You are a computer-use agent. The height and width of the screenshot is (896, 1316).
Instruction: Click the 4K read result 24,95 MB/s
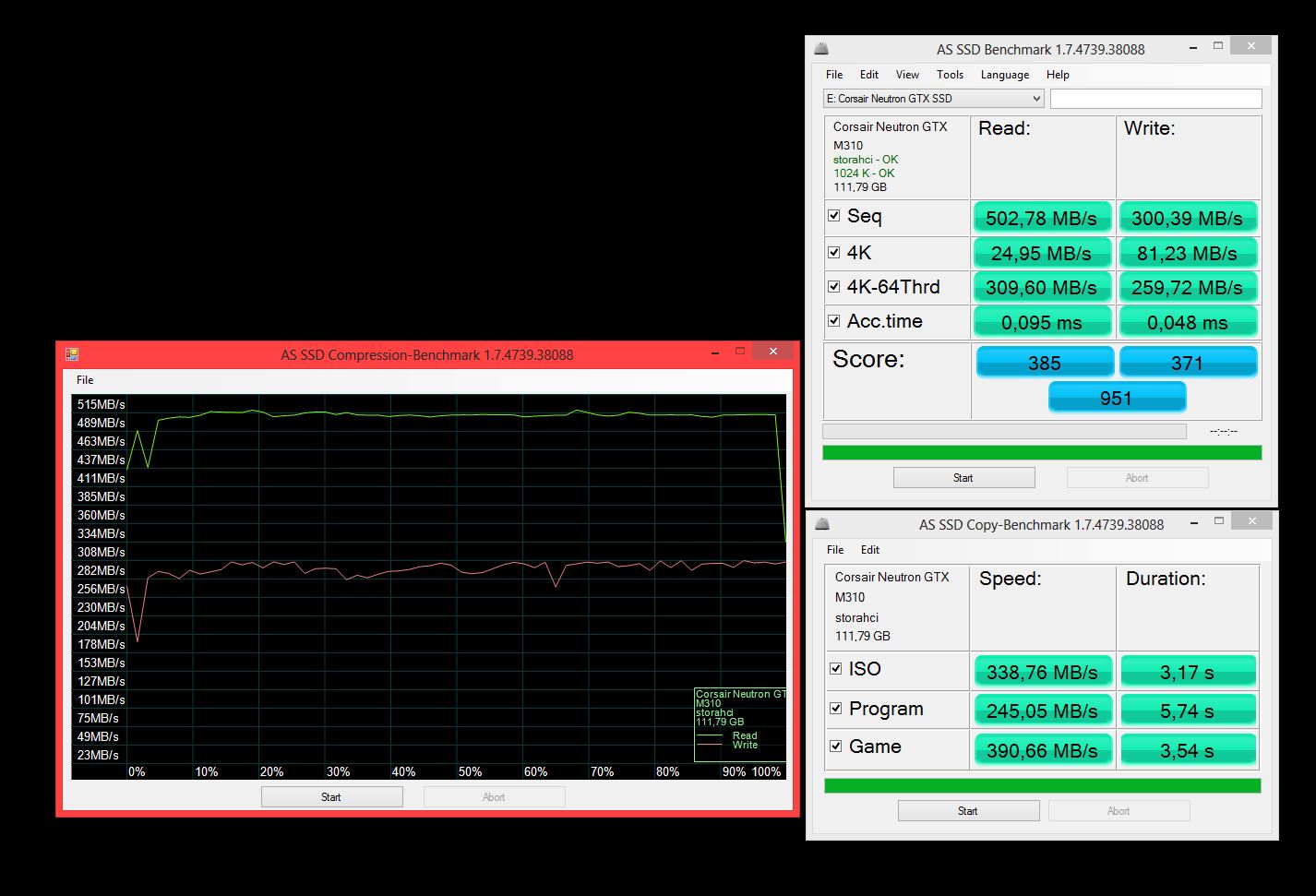tap(1042, 253)
